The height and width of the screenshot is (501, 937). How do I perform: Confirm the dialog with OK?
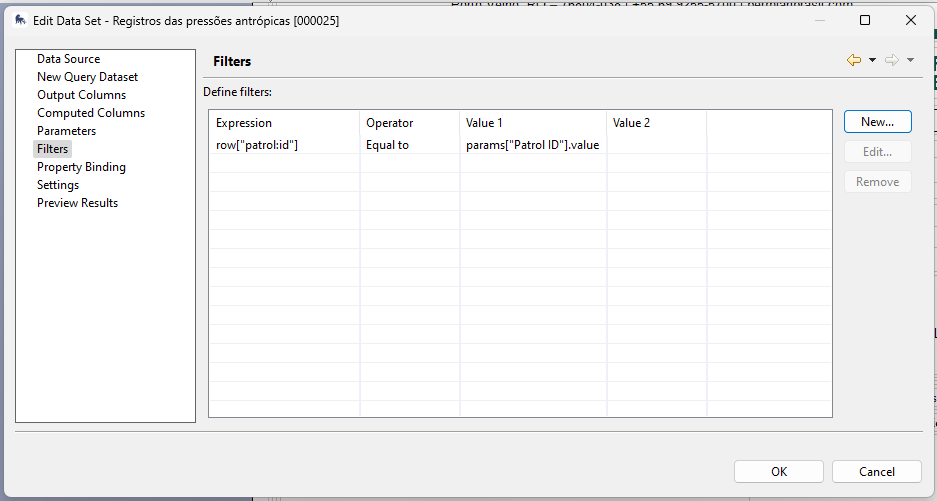pyautogui.click(x=778, y=471)
